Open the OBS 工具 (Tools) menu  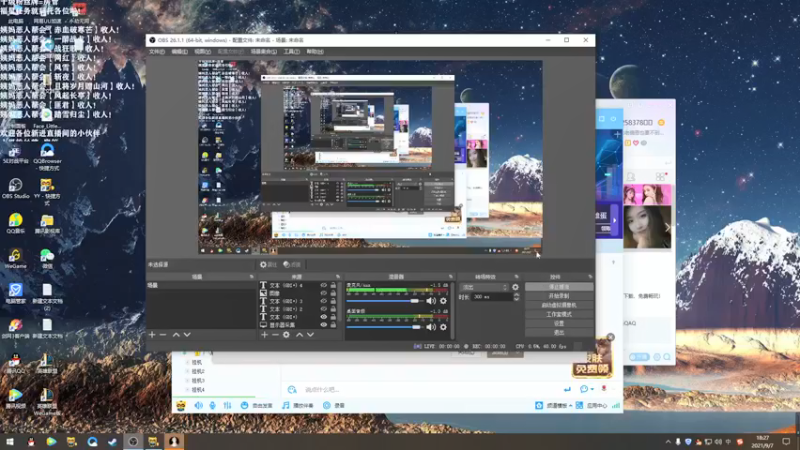pyautogui.click(x=291, y=52)
